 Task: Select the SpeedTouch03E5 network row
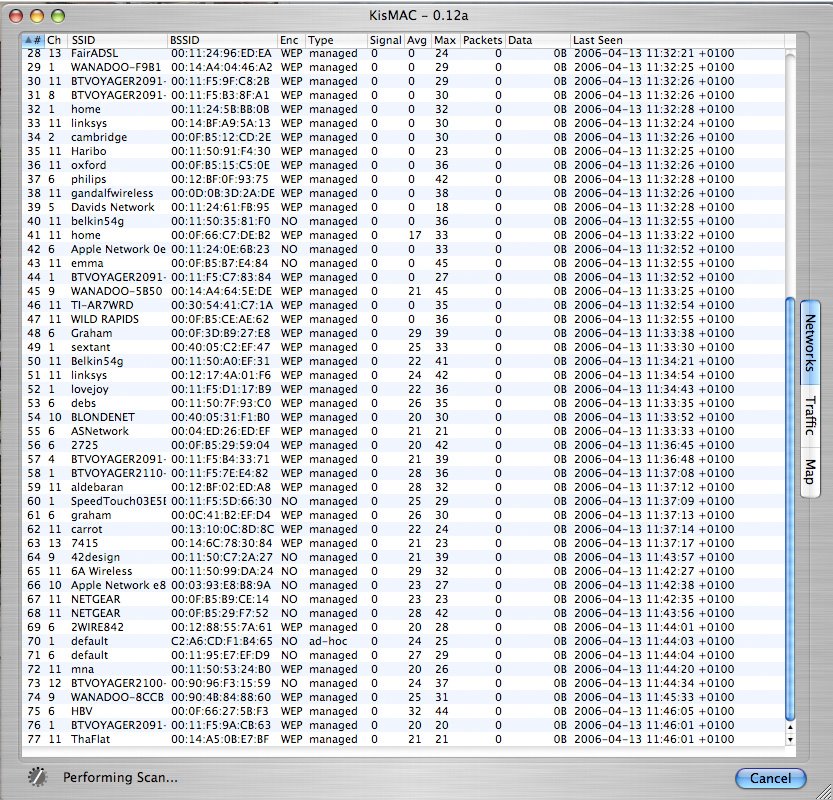403,501
